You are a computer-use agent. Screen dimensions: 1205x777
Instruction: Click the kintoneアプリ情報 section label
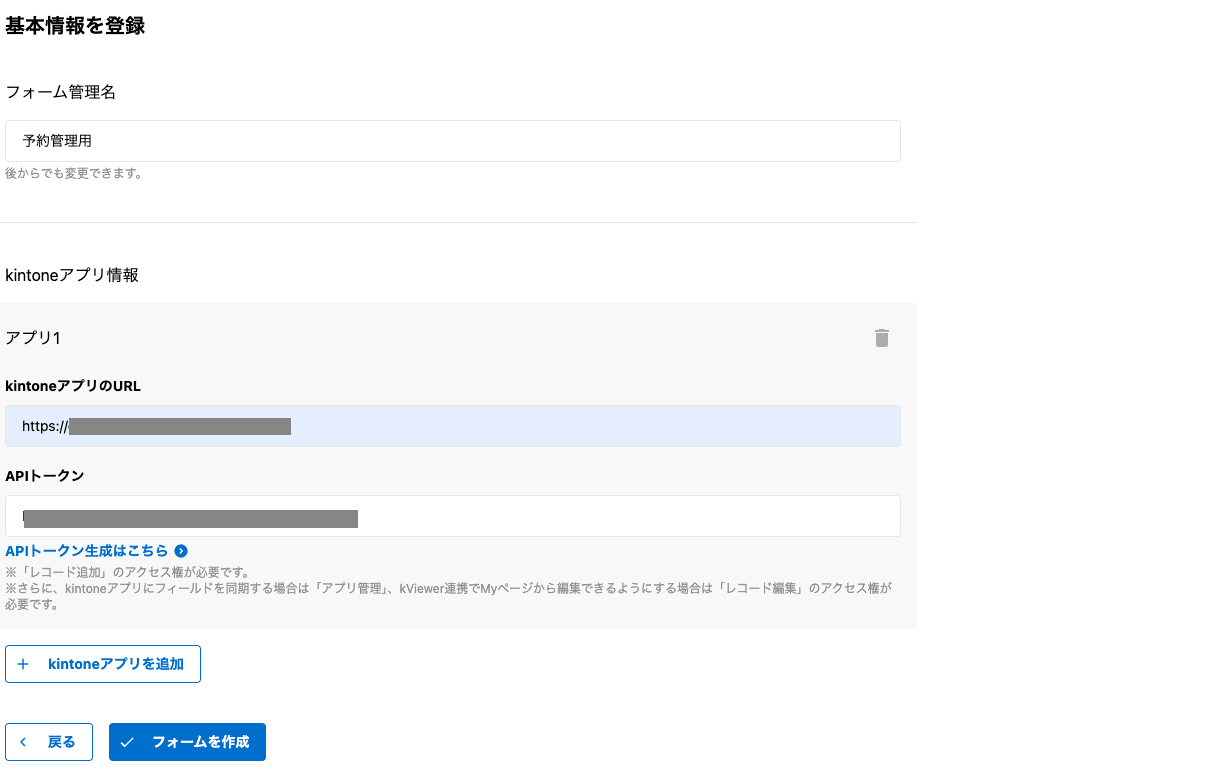[71, 275]
